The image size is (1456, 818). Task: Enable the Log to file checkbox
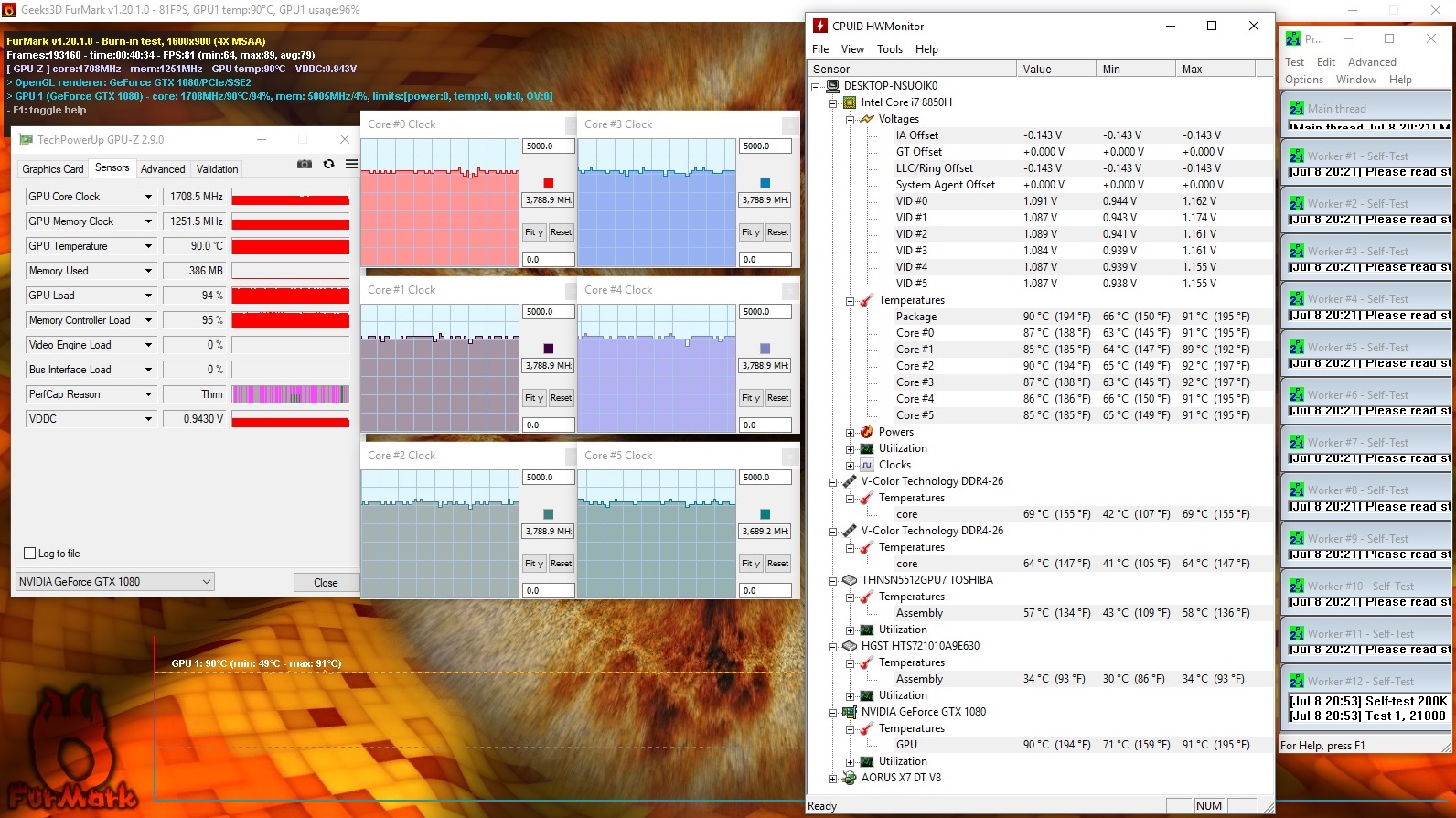click(x=30, y=554)
